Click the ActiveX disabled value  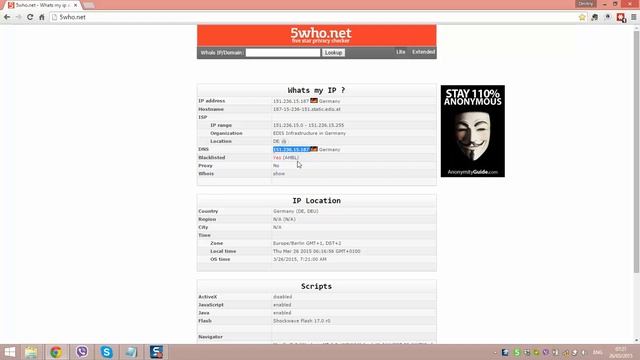[x=282, y=297]
